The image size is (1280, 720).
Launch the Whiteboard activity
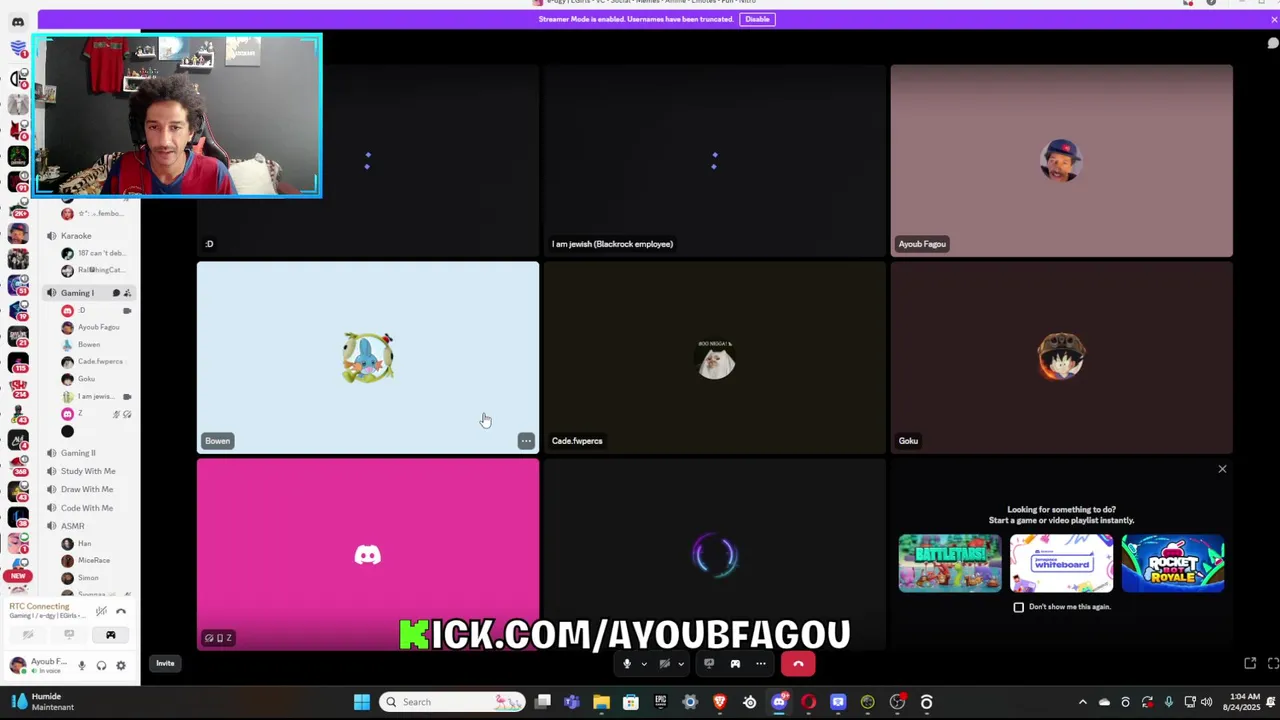[x=1061, y=563]
